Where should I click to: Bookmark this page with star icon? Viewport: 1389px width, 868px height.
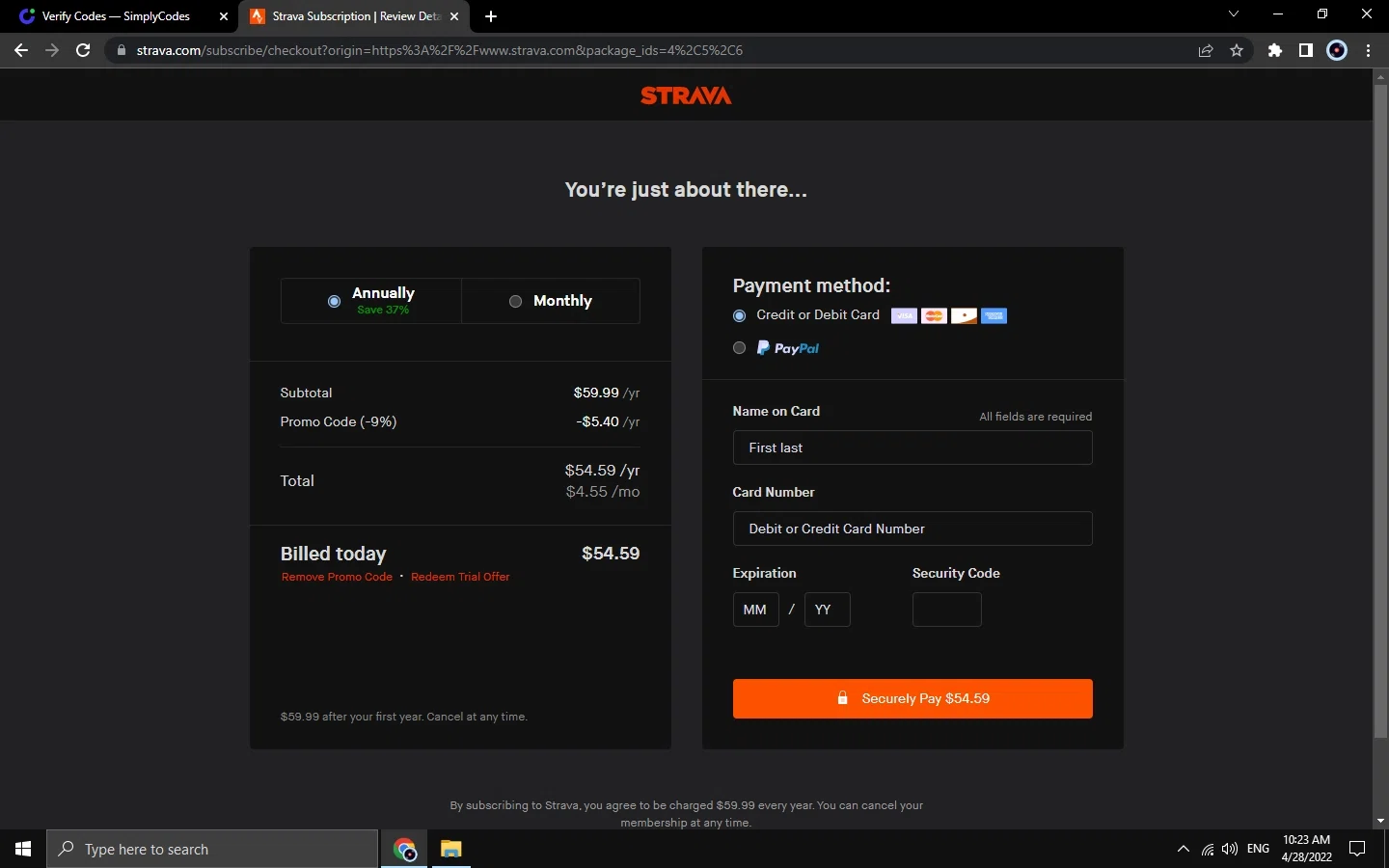pyautogui.click(x=1237, y=50)
